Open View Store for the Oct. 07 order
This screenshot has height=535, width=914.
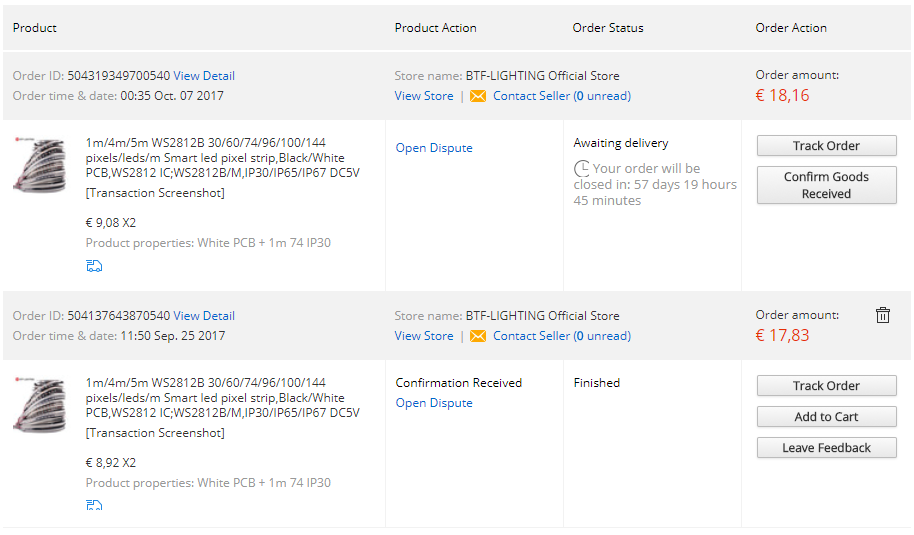point(424,96)
